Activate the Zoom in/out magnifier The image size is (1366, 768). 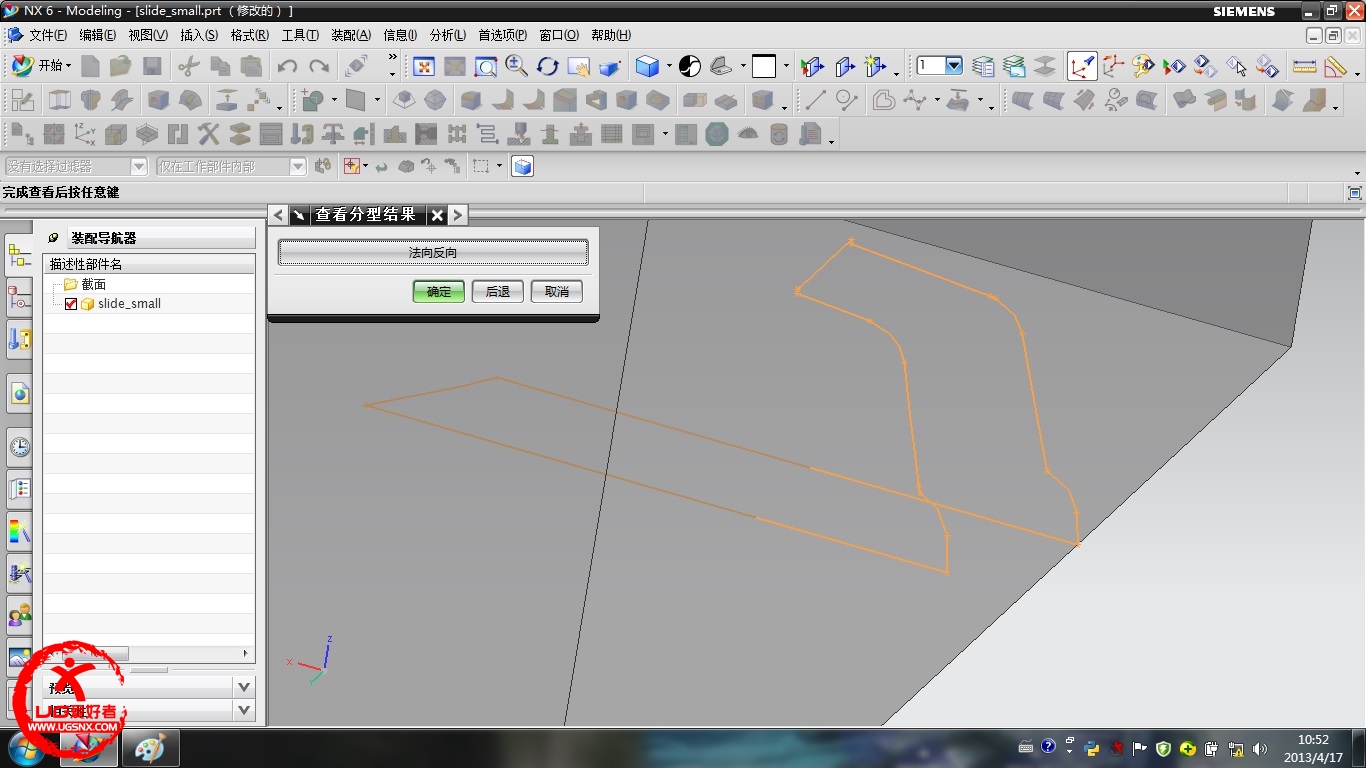click(x=516, y=66)
